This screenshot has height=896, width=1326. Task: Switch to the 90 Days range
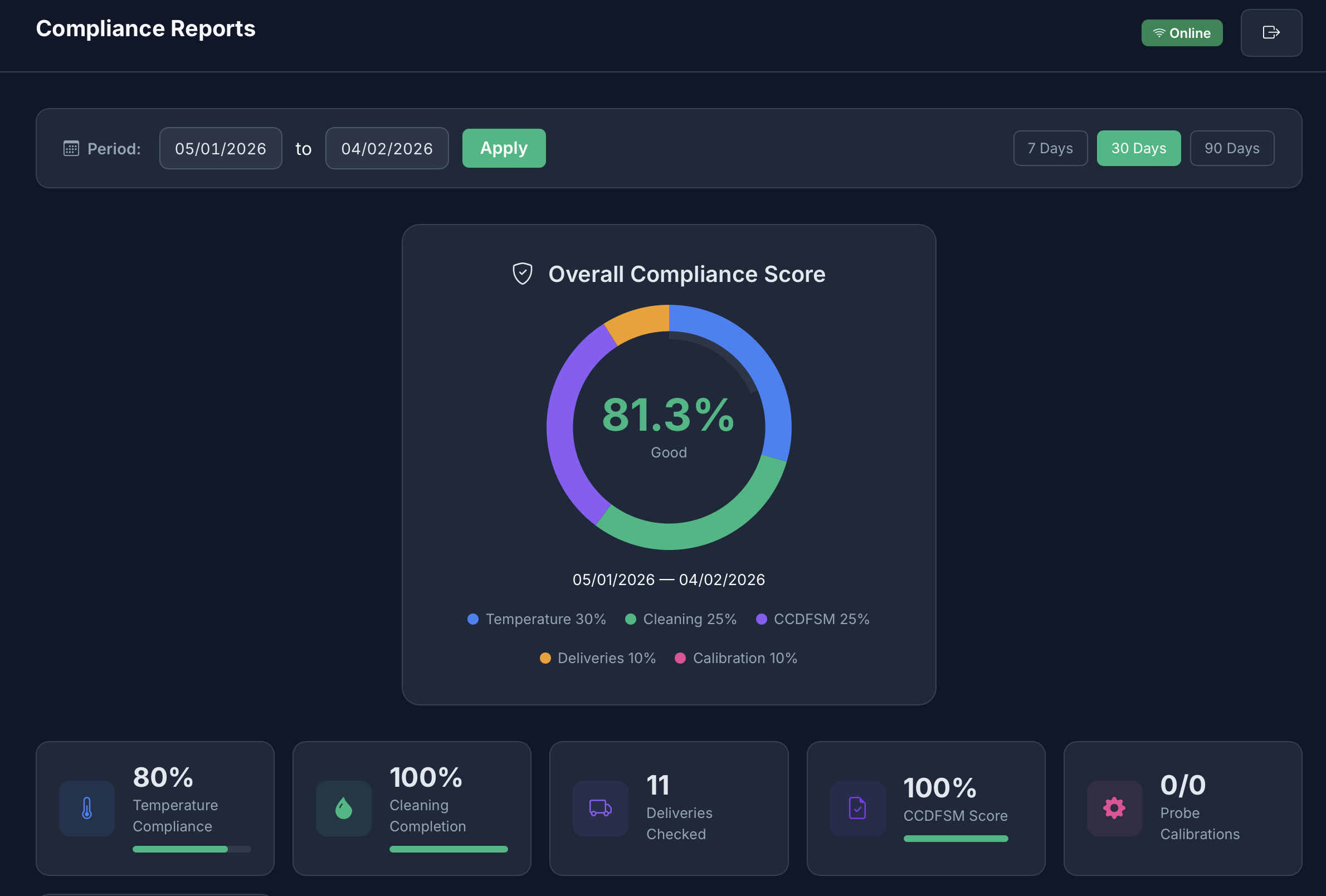1232,148
